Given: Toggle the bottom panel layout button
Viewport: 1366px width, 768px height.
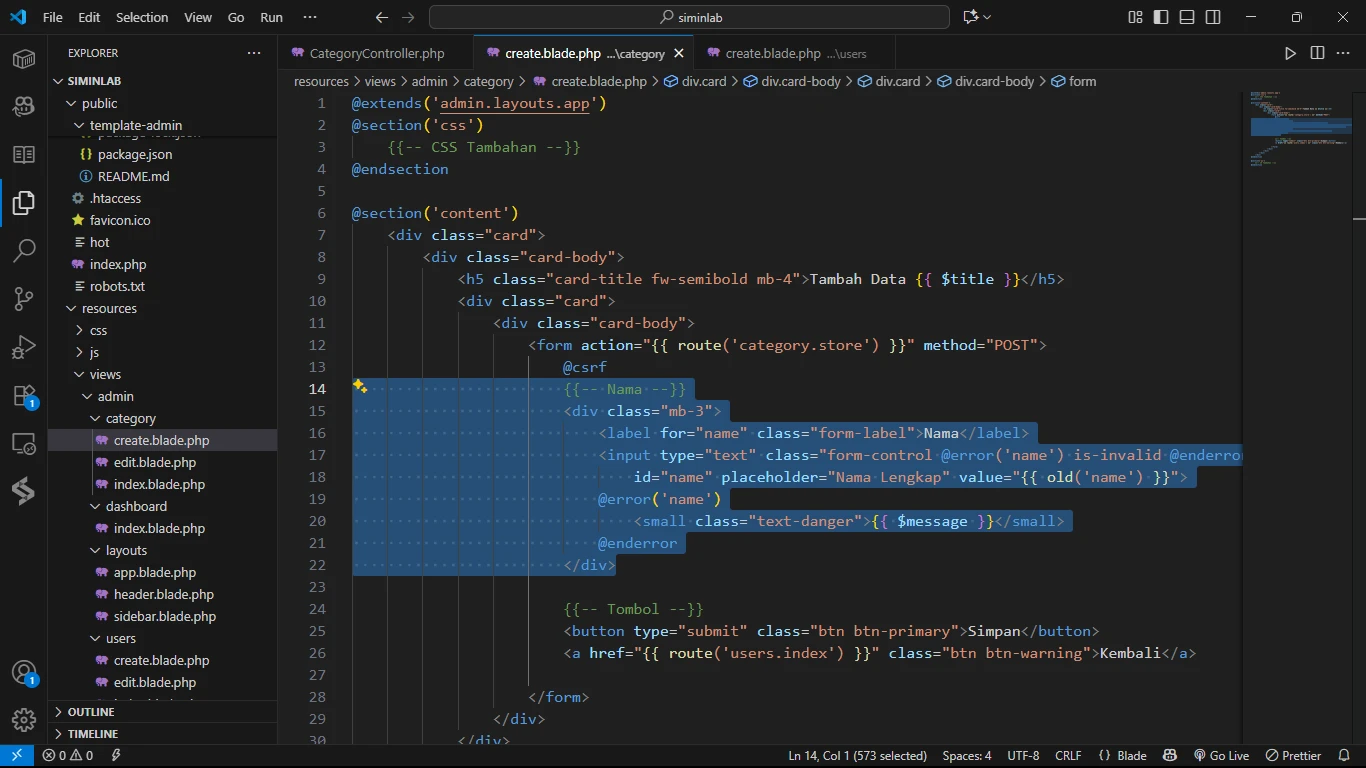Looking at the screenshot, I should pos(1187,17).
